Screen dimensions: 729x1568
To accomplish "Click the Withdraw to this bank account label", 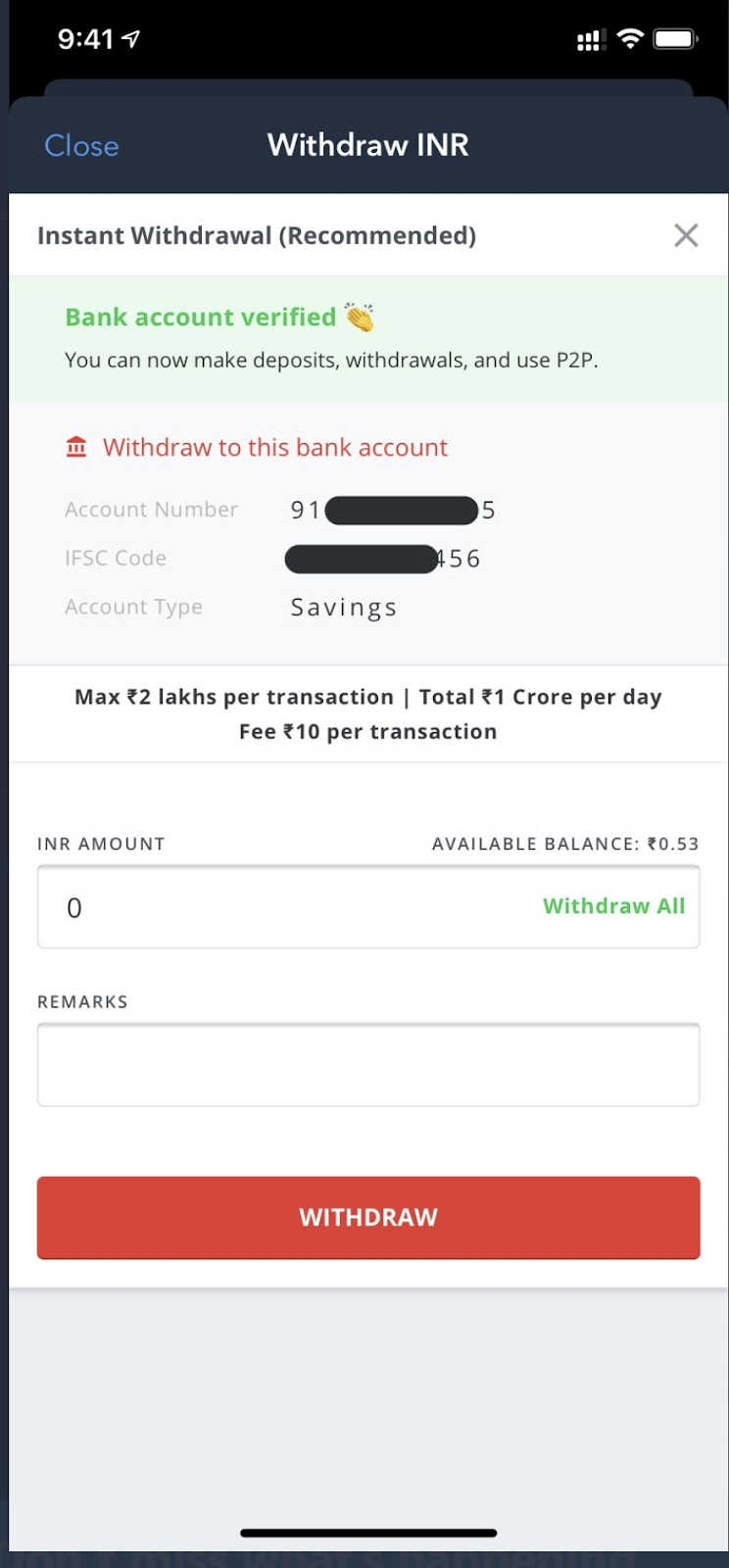I will [275, 448].
